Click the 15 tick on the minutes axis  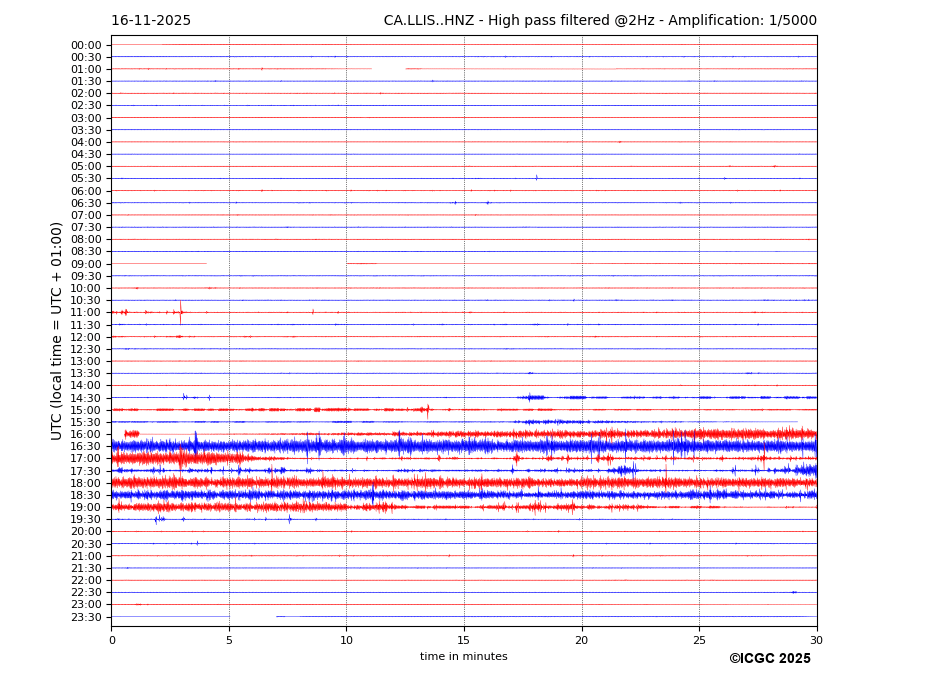(x=464, y=640)
